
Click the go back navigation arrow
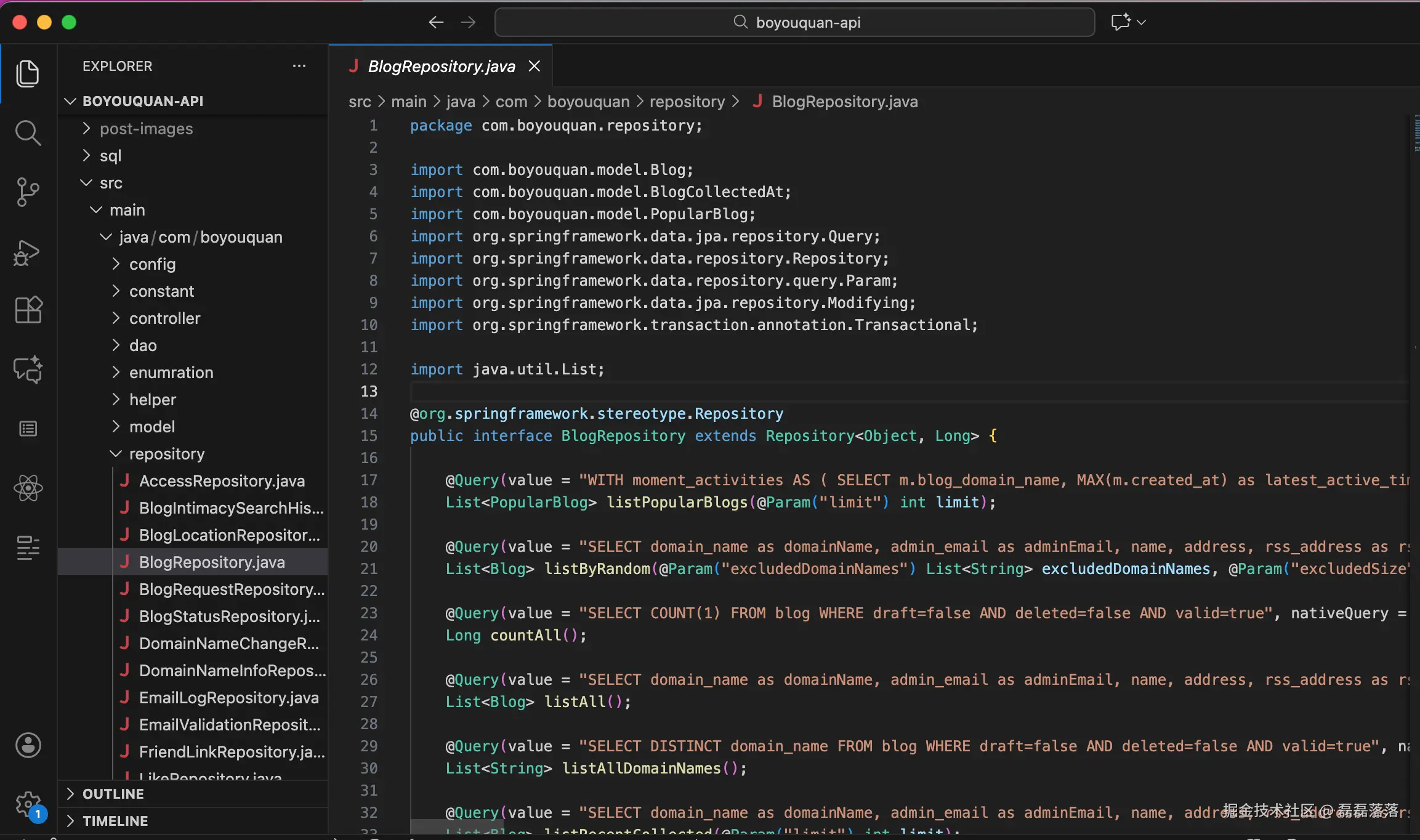tap(436, 22)
